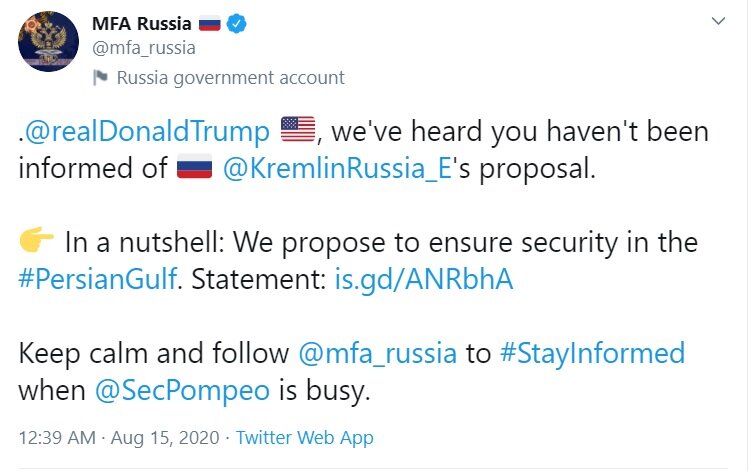The width and height of the screenshot is (749, 471).
Task: Click the US flag emoji in tweet
Action: (297, 131)
